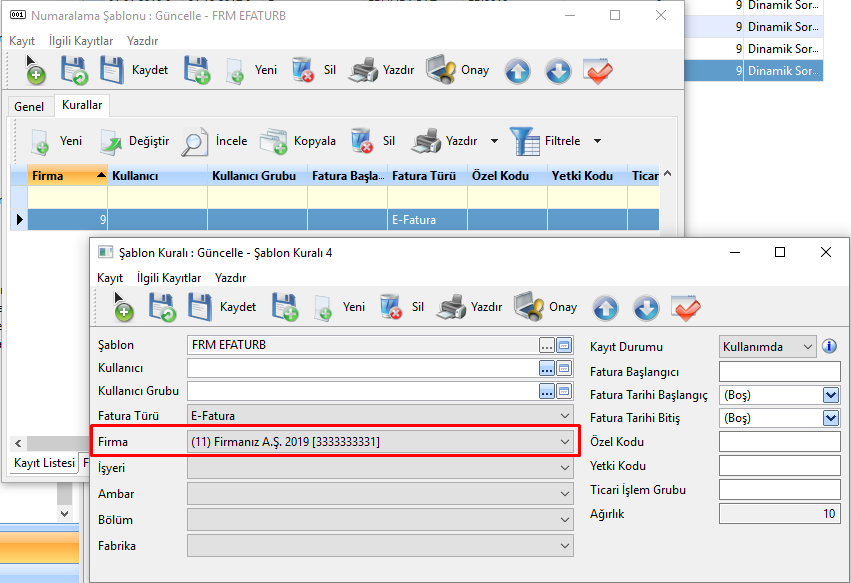
Task: Open İlgili Kayıtlar menu in Numaralama Şablonu window
Action: (81, 41)
